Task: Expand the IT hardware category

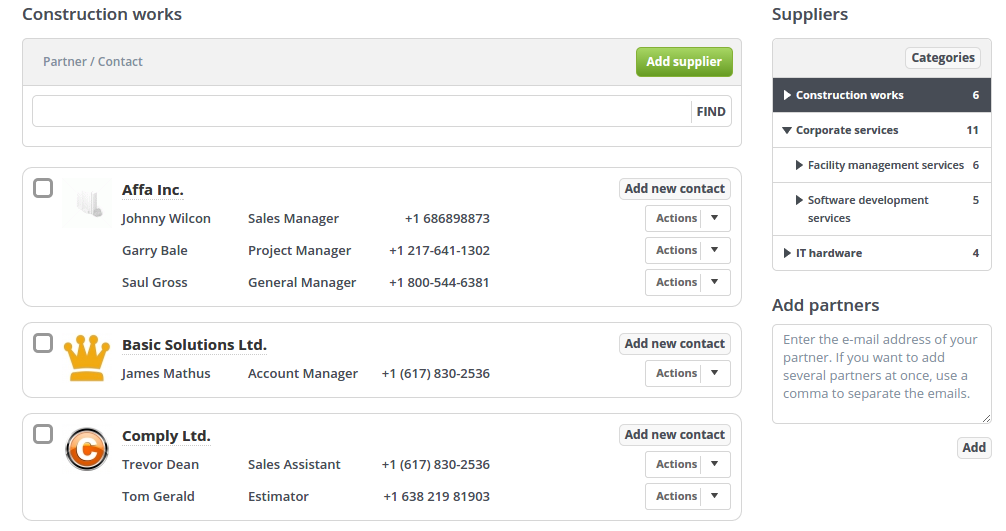Action: click(x=788, y=253)
